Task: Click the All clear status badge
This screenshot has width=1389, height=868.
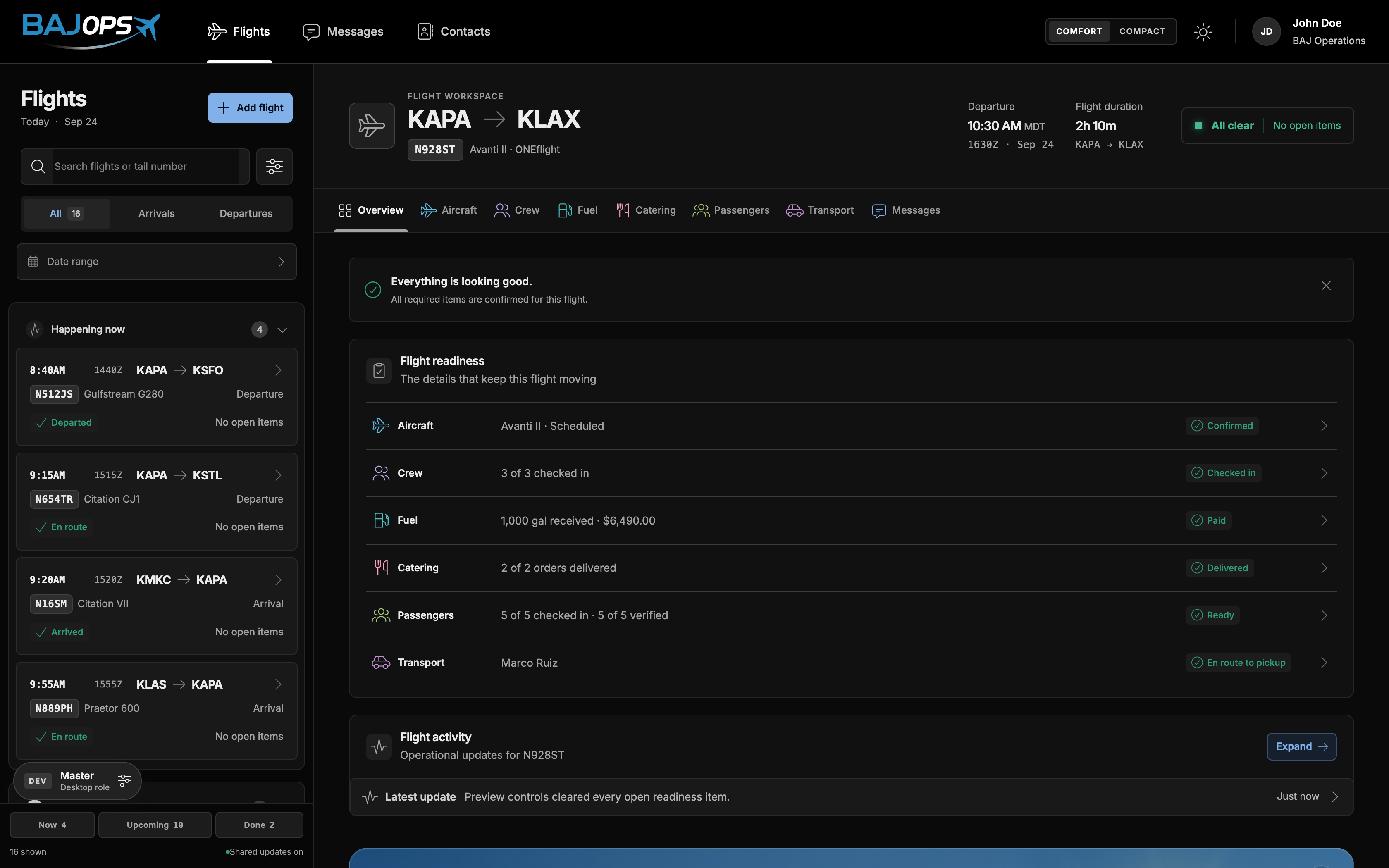Action: pyautogui.click(x=1267, y=126)
